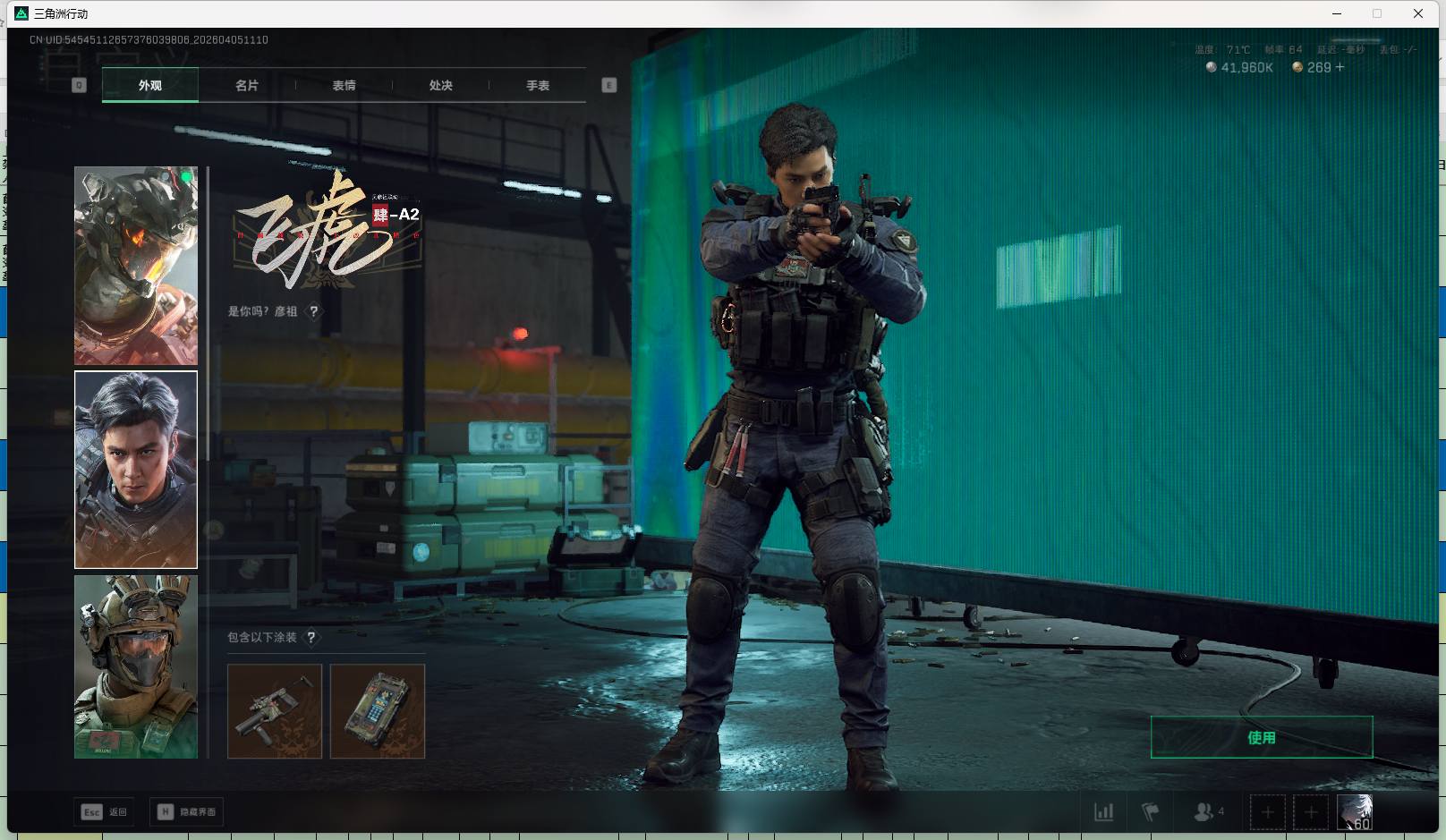Click the E next-tab key icon
The width and height of the screenshot is (1446, 840).
[x=609, y=85]
